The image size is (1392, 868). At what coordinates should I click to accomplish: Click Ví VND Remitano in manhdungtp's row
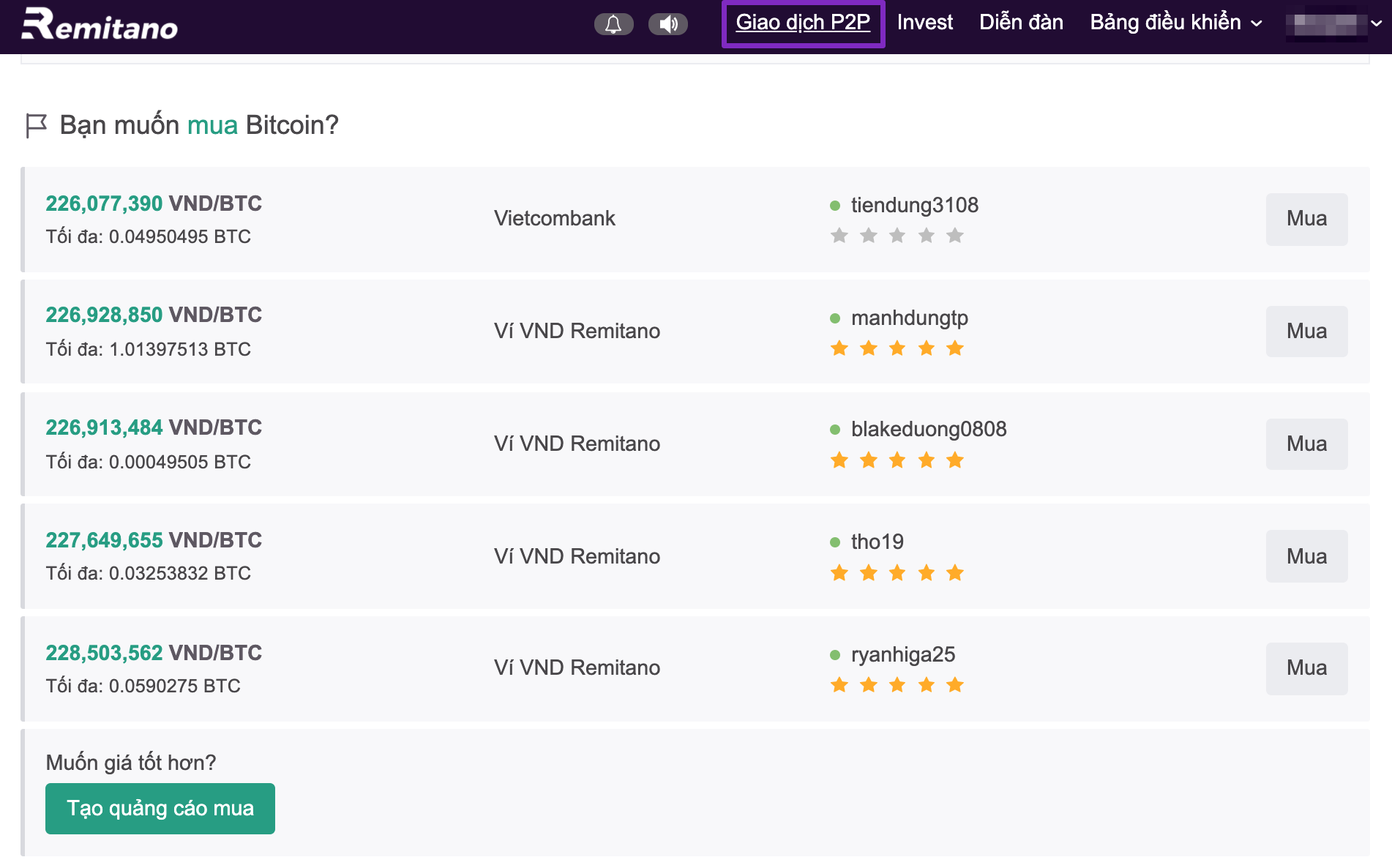pyautogui.click(x=577, y=331)
